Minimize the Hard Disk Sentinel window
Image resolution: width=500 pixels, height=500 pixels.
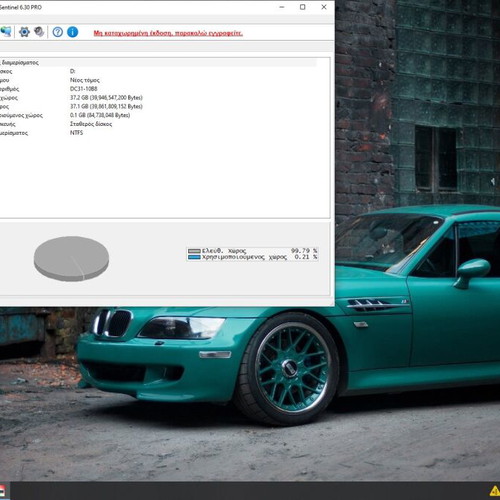[282, 7]
